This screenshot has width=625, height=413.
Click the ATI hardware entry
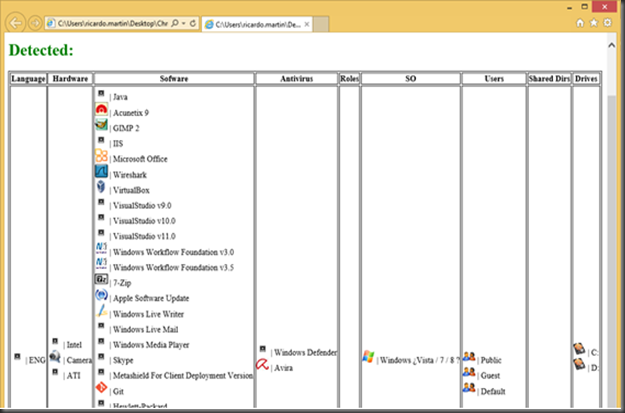(73, 376)
